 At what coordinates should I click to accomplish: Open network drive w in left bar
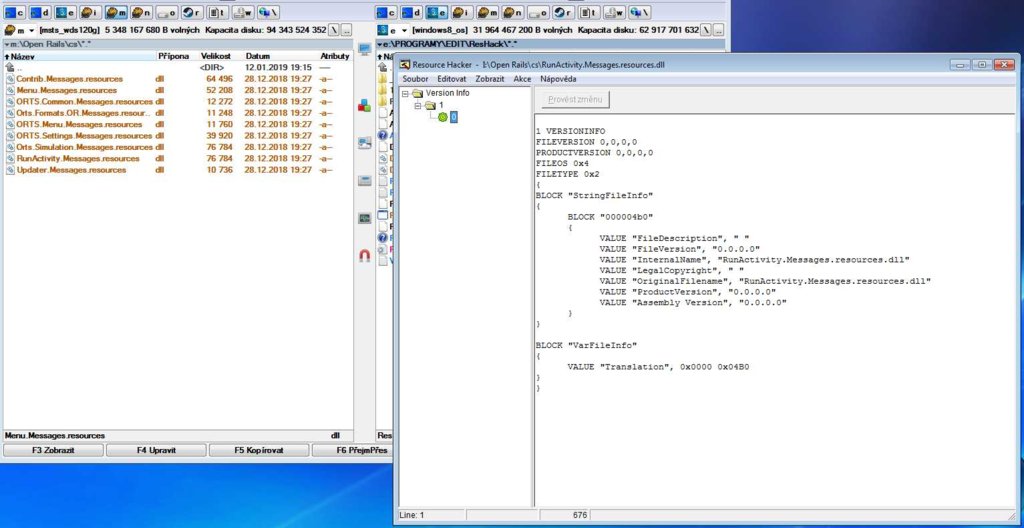click(x=241, y=13)
